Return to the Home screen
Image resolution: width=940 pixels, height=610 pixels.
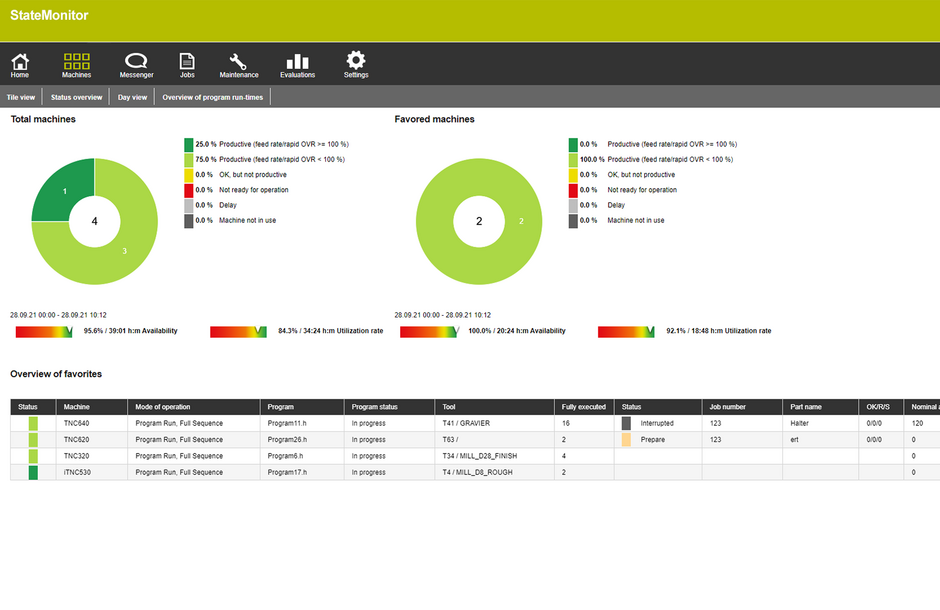click(19, 63)
